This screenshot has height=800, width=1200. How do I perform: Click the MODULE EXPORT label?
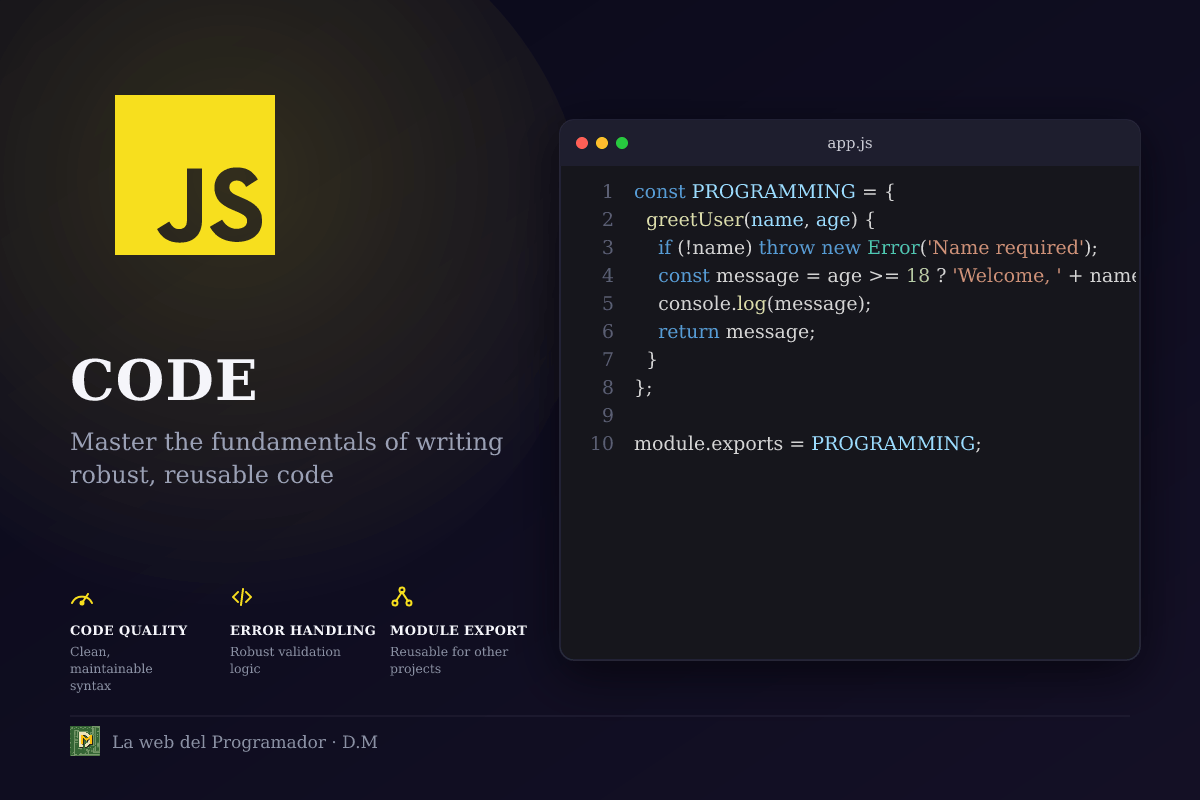[458, 630]
